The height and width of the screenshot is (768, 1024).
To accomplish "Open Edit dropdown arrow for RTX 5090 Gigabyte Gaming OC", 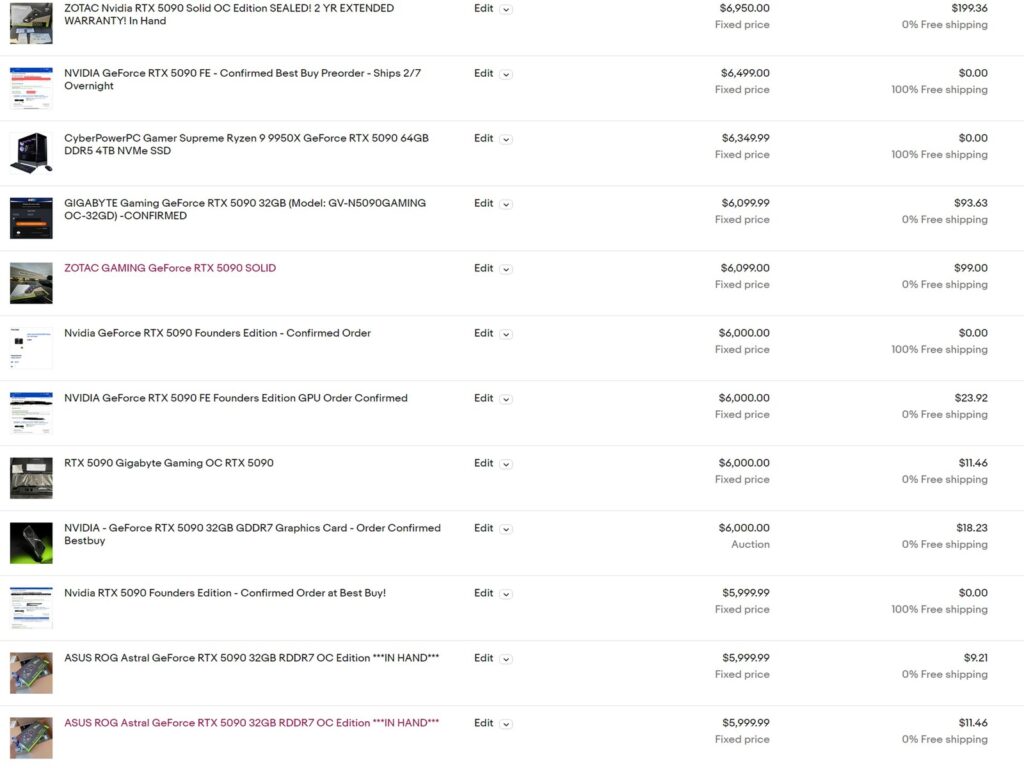I will [x=506, y=464].
